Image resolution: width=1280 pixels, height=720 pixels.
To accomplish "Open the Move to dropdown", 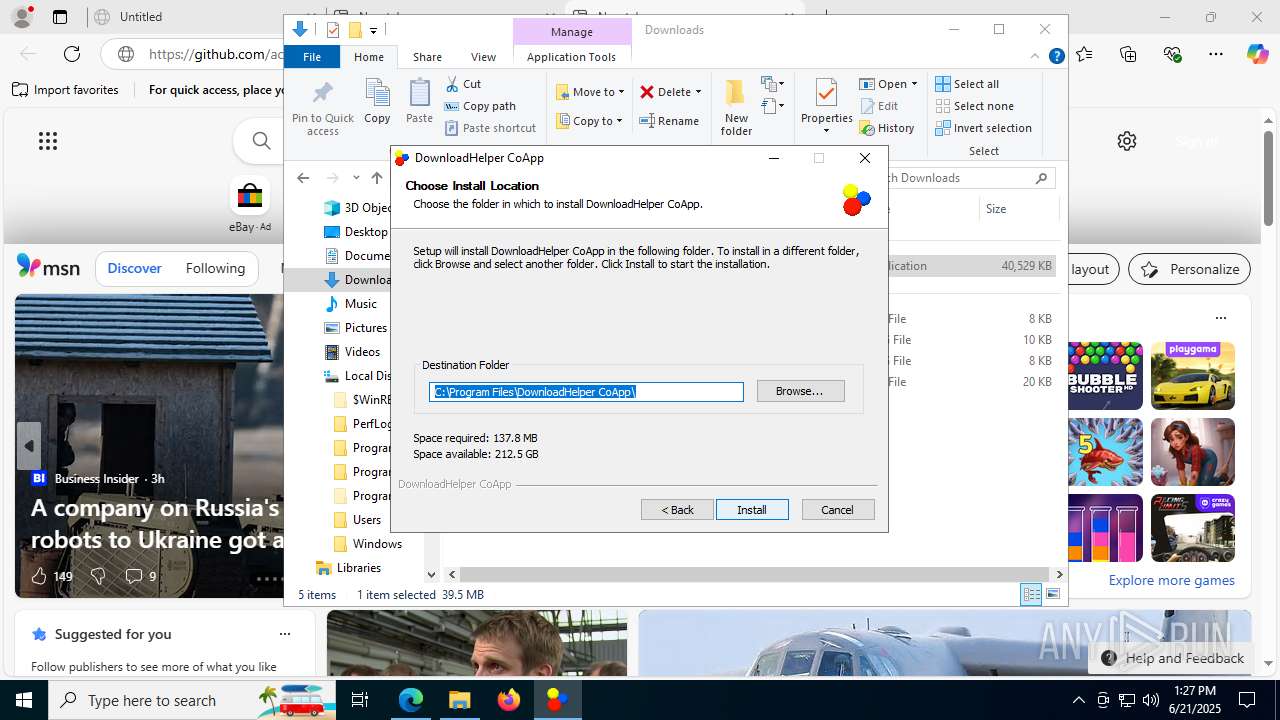I will pos(590,92).
